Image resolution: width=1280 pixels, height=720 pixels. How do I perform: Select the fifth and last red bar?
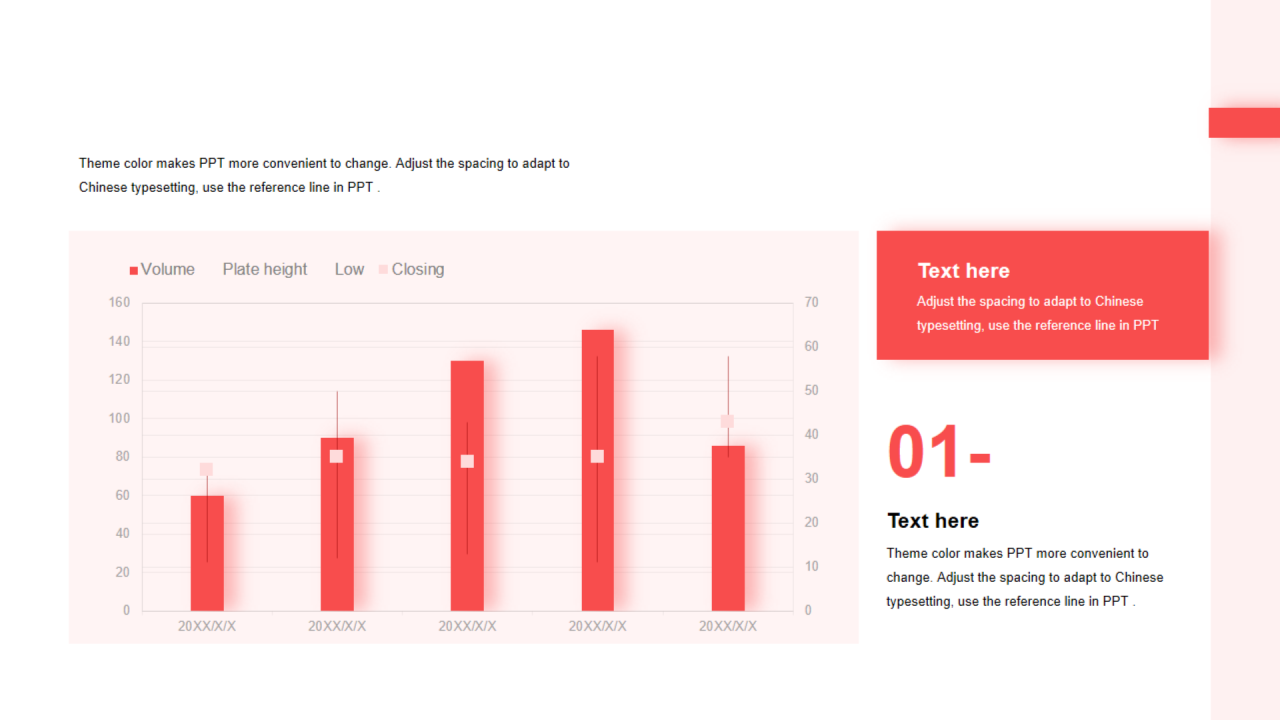pos(728,528)
